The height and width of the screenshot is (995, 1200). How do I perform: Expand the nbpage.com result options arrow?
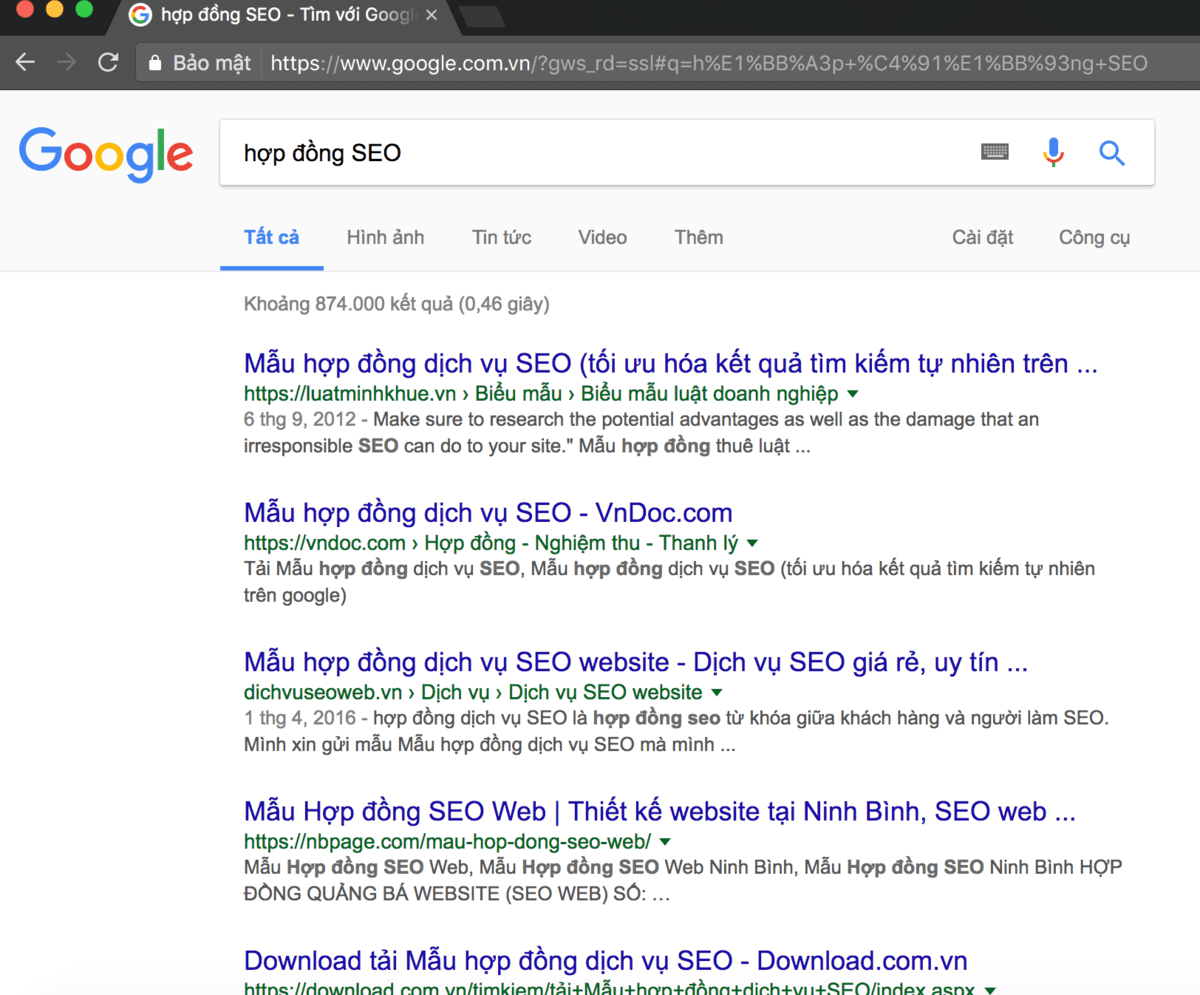(x=665, y=841)
